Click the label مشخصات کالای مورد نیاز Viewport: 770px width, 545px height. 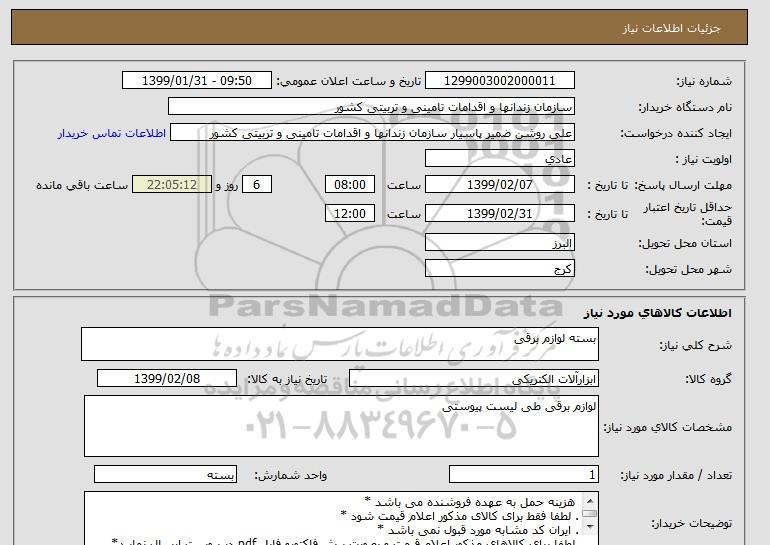667,427
